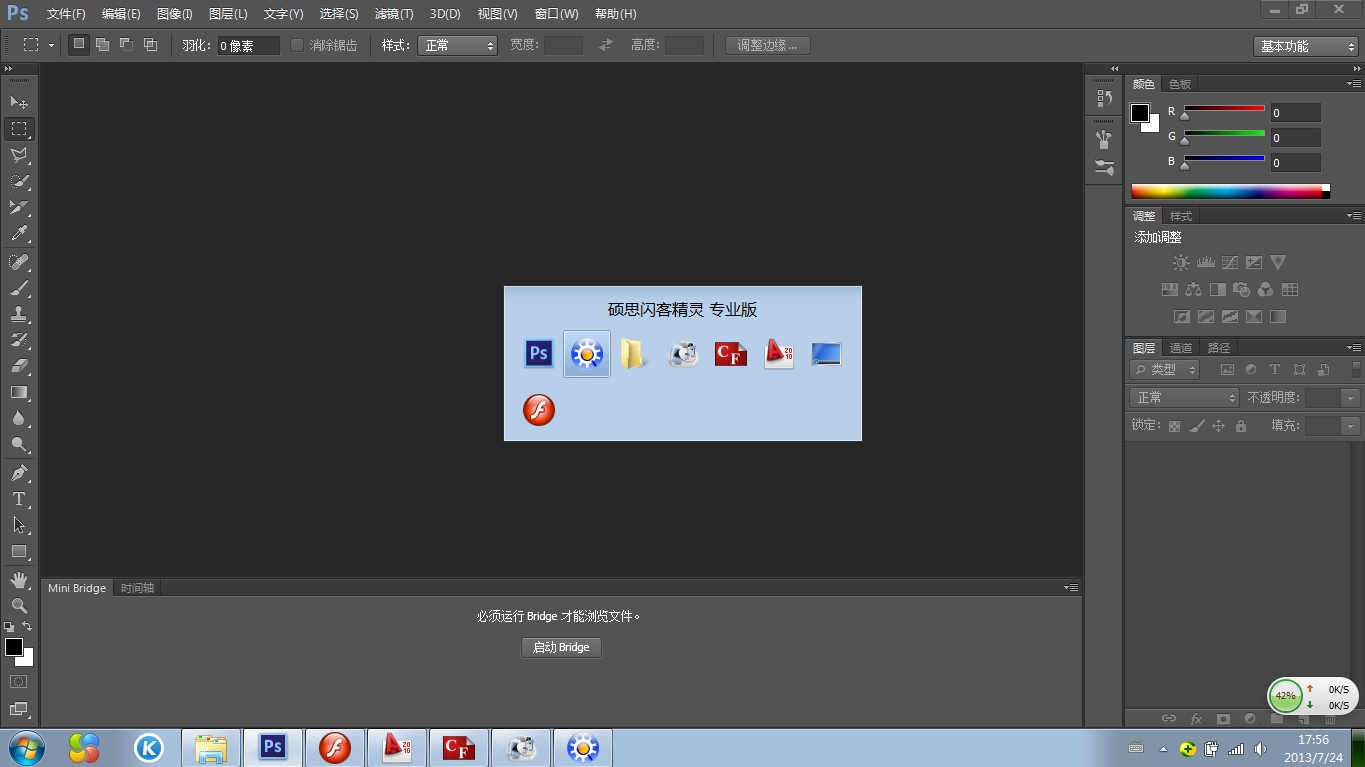Viewport: 1365px width, 767px height.
Task: Select the Brush tool
Action: (x=19, y=288)
